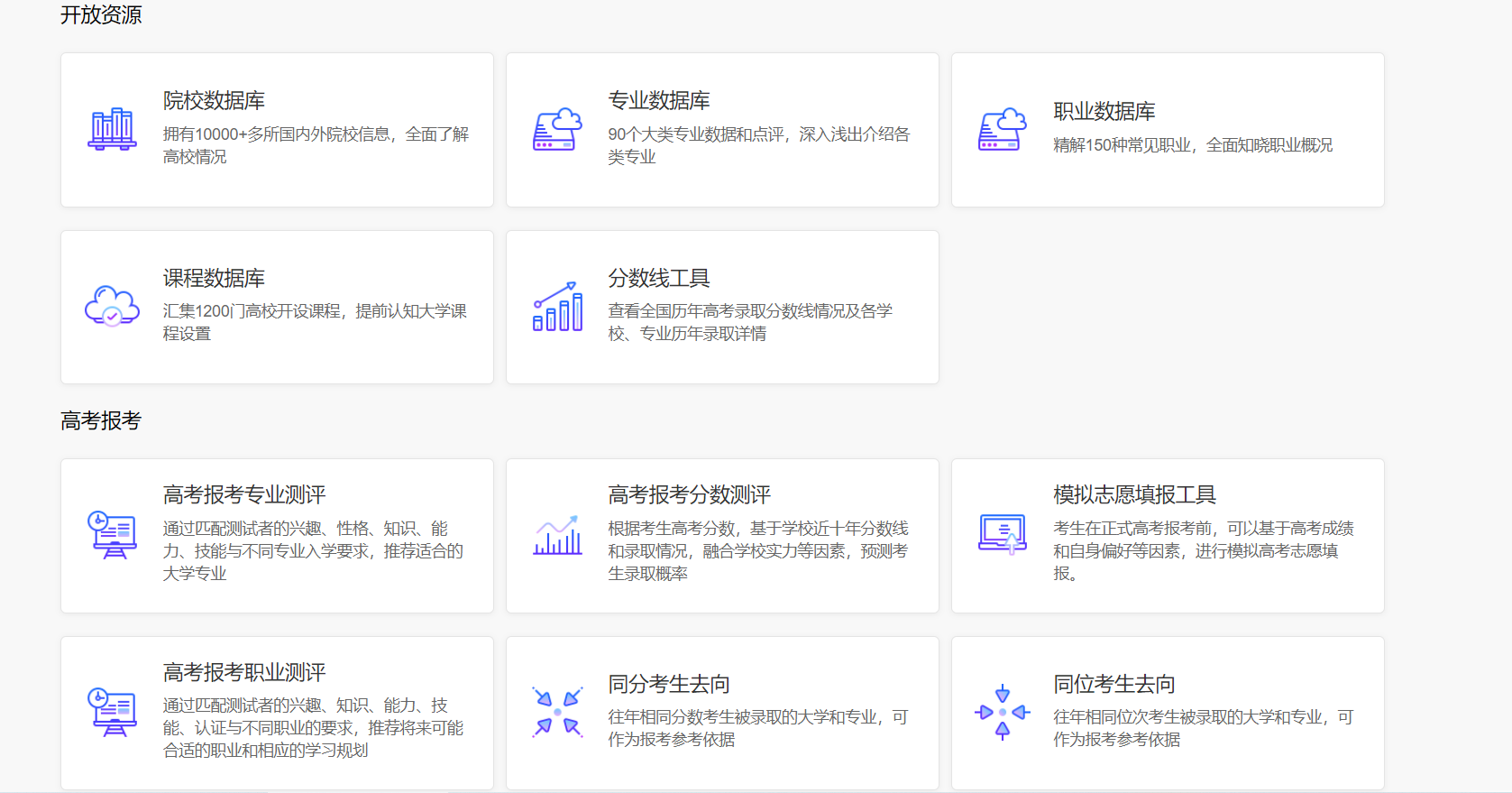
Task: Open the 同分考生去向 title link
Action: (x=669, y=684)
